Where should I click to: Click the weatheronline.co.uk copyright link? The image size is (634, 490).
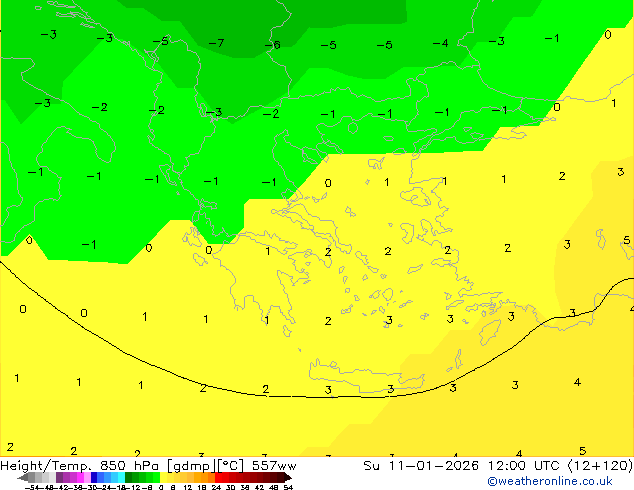(550, 481)
